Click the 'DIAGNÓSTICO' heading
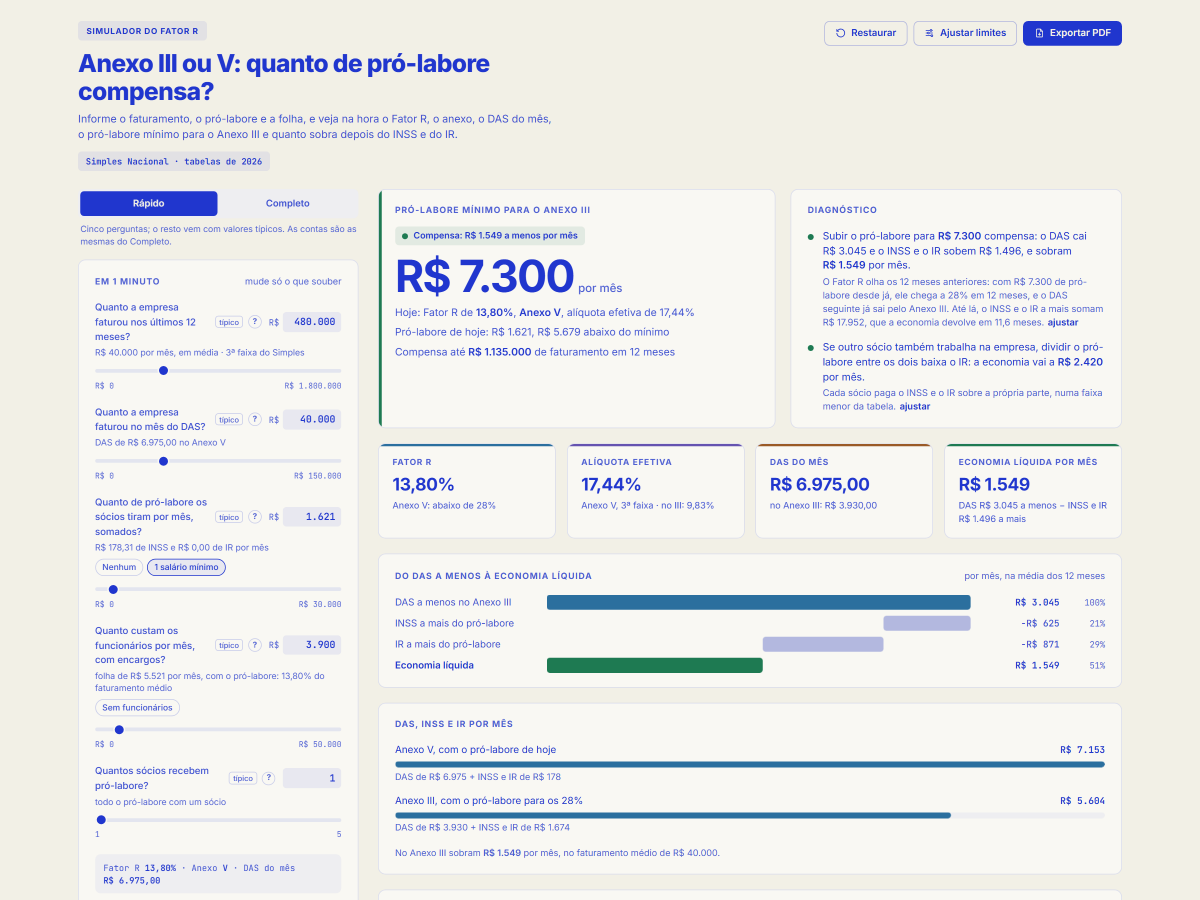 tap(842, 210)
